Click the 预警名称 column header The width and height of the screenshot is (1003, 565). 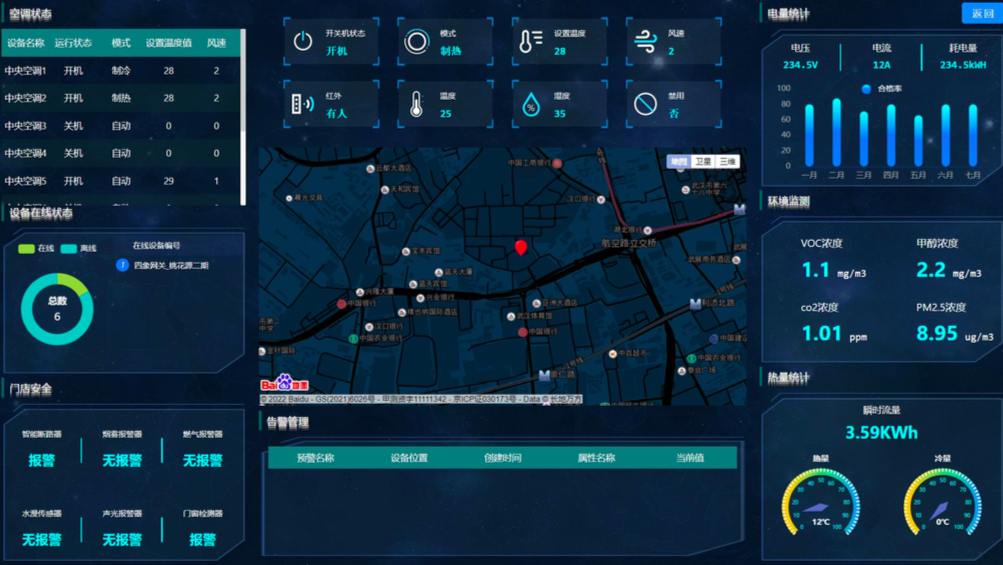315,458
